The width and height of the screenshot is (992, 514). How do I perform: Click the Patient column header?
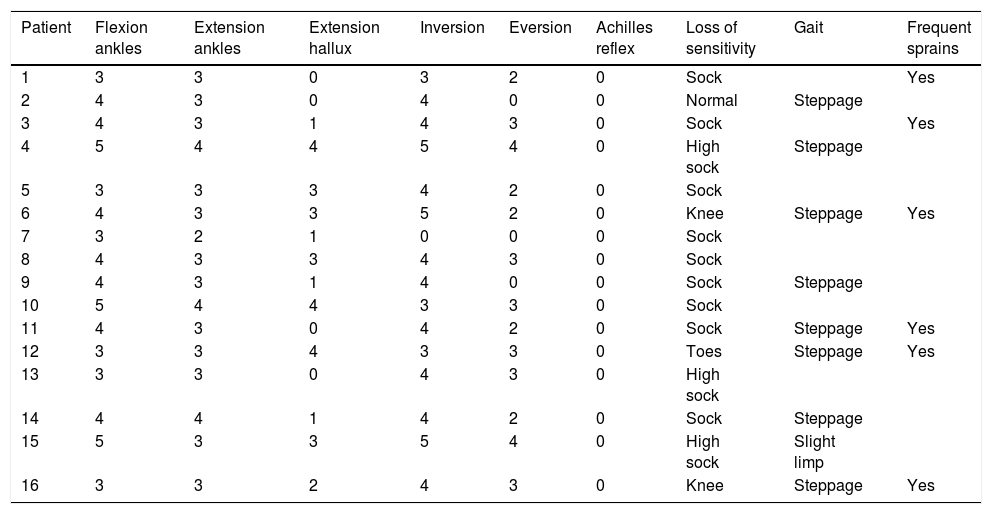tap(46, 28)
